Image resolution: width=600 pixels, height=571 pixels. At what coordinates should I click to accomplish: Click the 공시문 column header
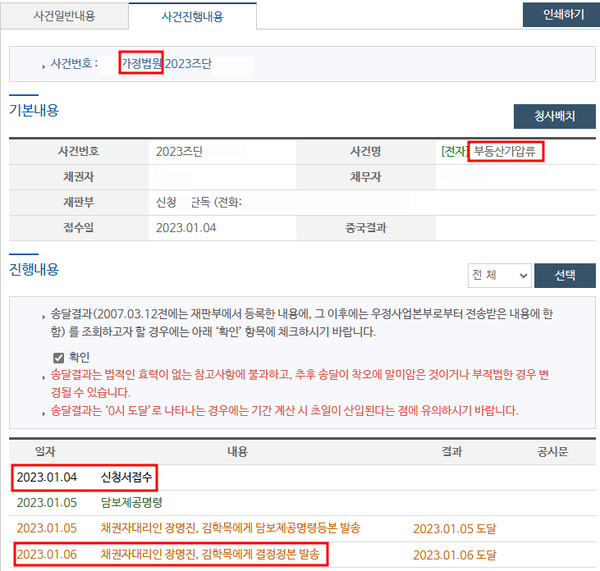[552, 452]
